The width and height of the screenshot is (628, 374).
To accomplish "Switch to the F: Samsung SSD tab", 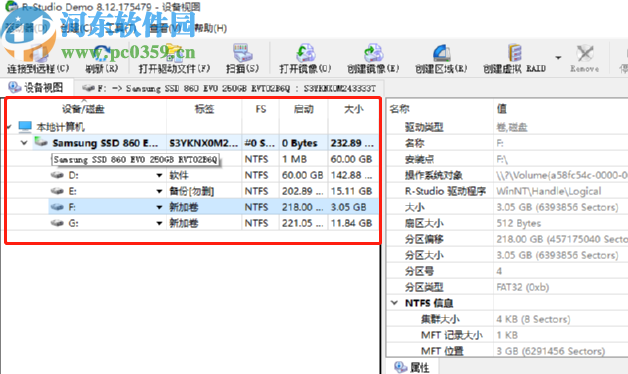I will coord(229,88).
